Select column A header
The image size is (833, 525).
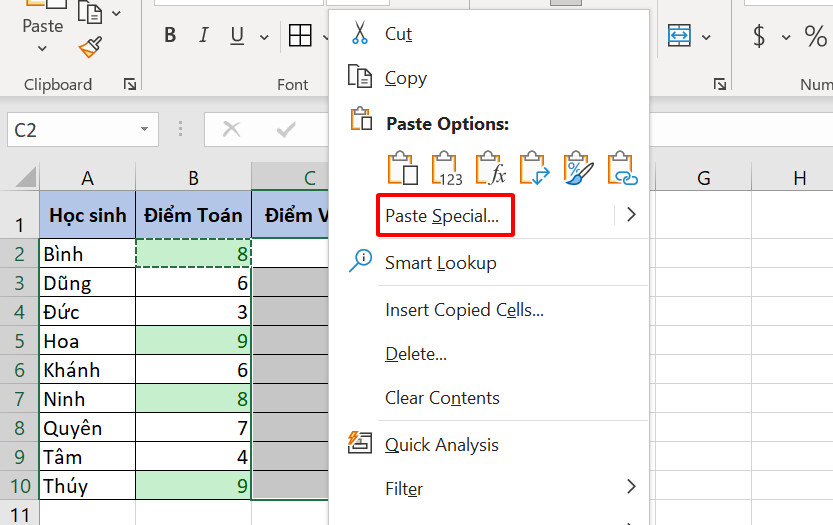tap(87, 177)
